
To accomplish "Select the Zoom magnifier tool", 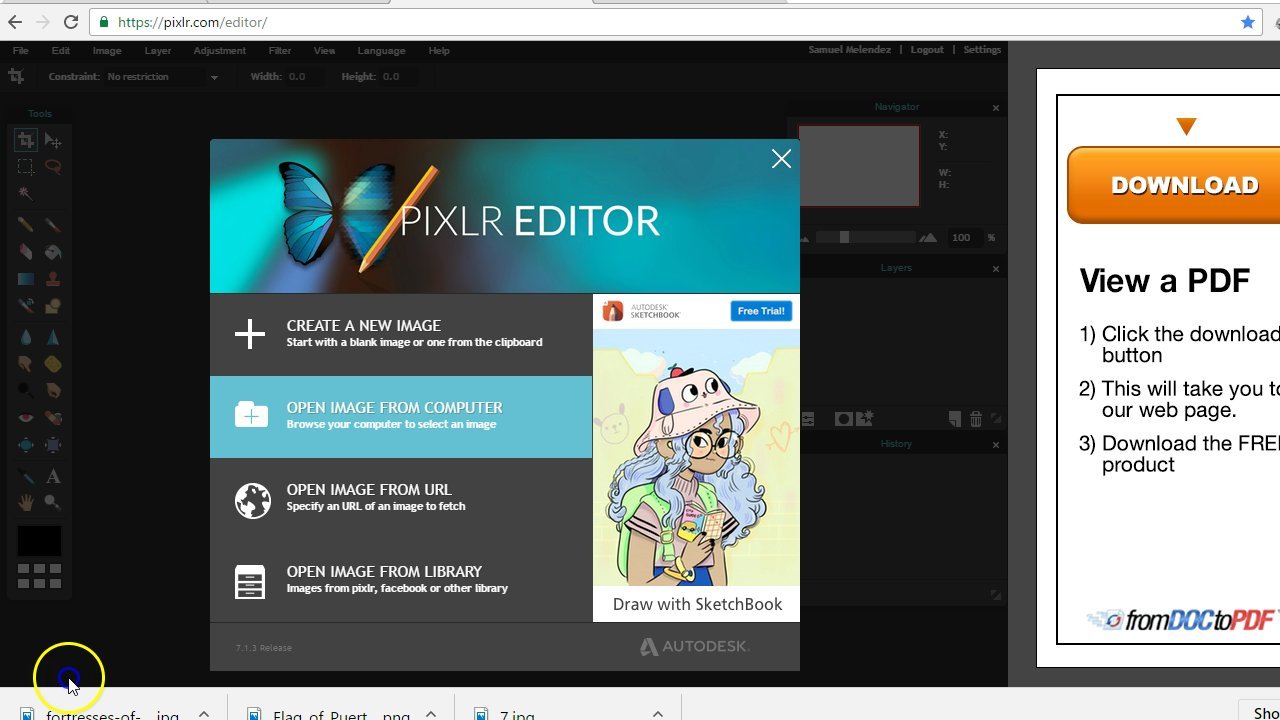I will (x=53, y=502).
